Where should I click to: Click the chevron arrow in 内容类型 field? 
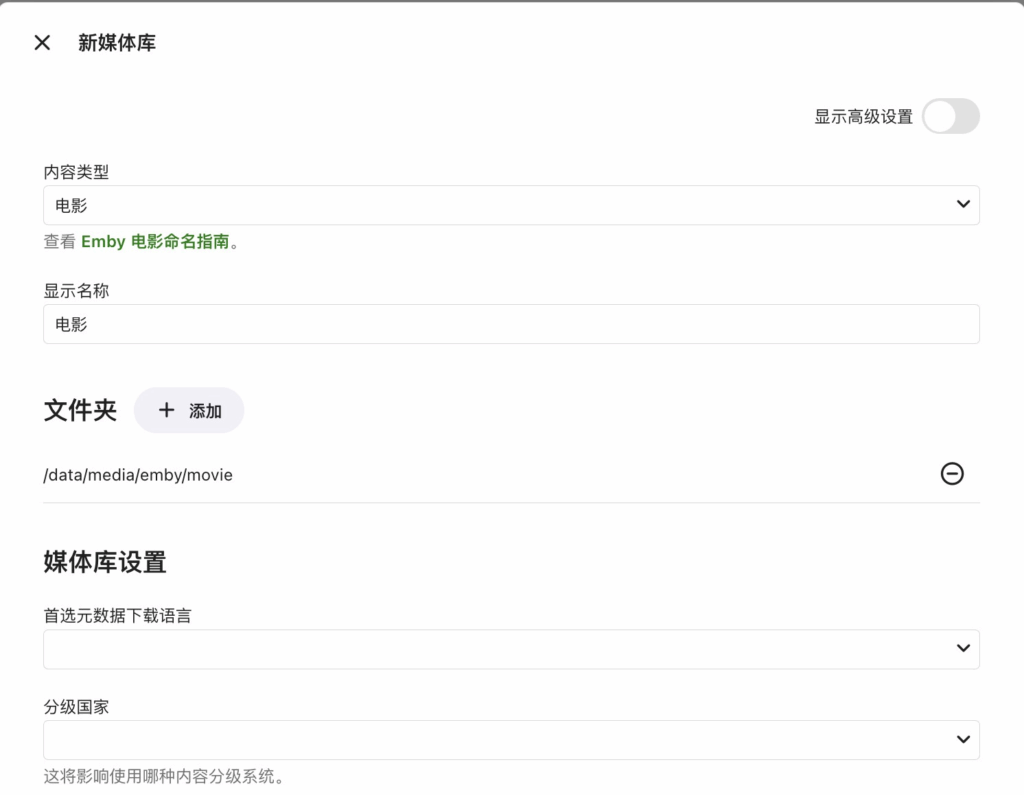[963, 204]
